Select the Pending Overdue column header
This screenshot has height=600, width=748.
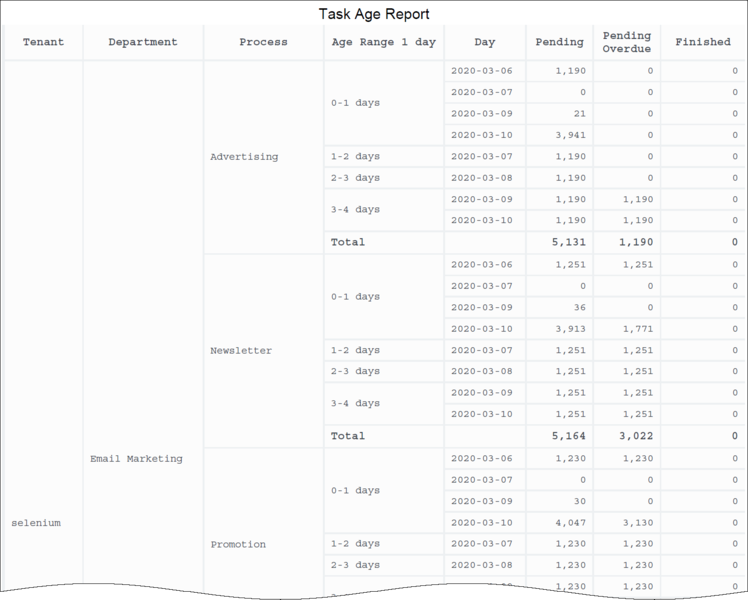point(626,42)
